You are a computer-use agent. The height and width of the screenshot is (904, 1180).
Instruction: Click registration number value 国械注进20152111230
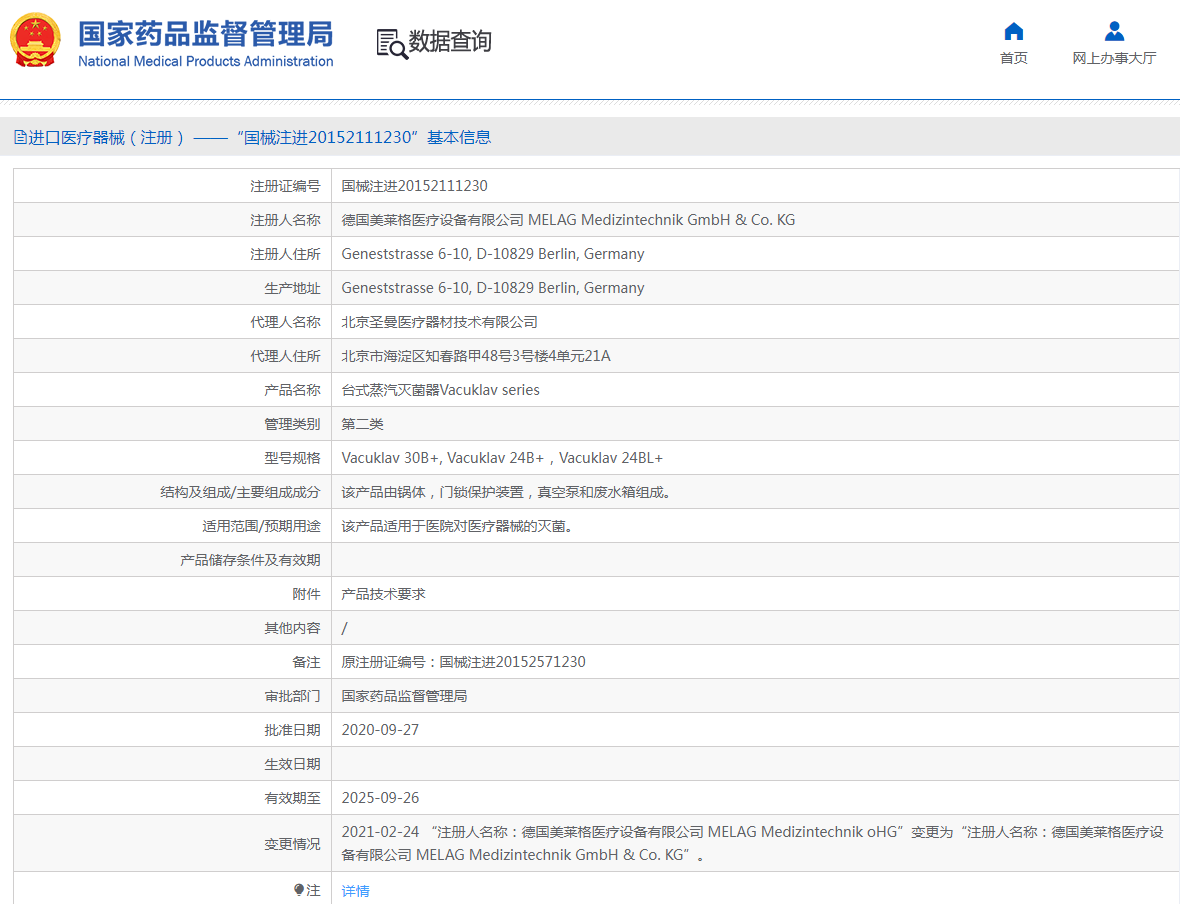(x=414, y=186)
